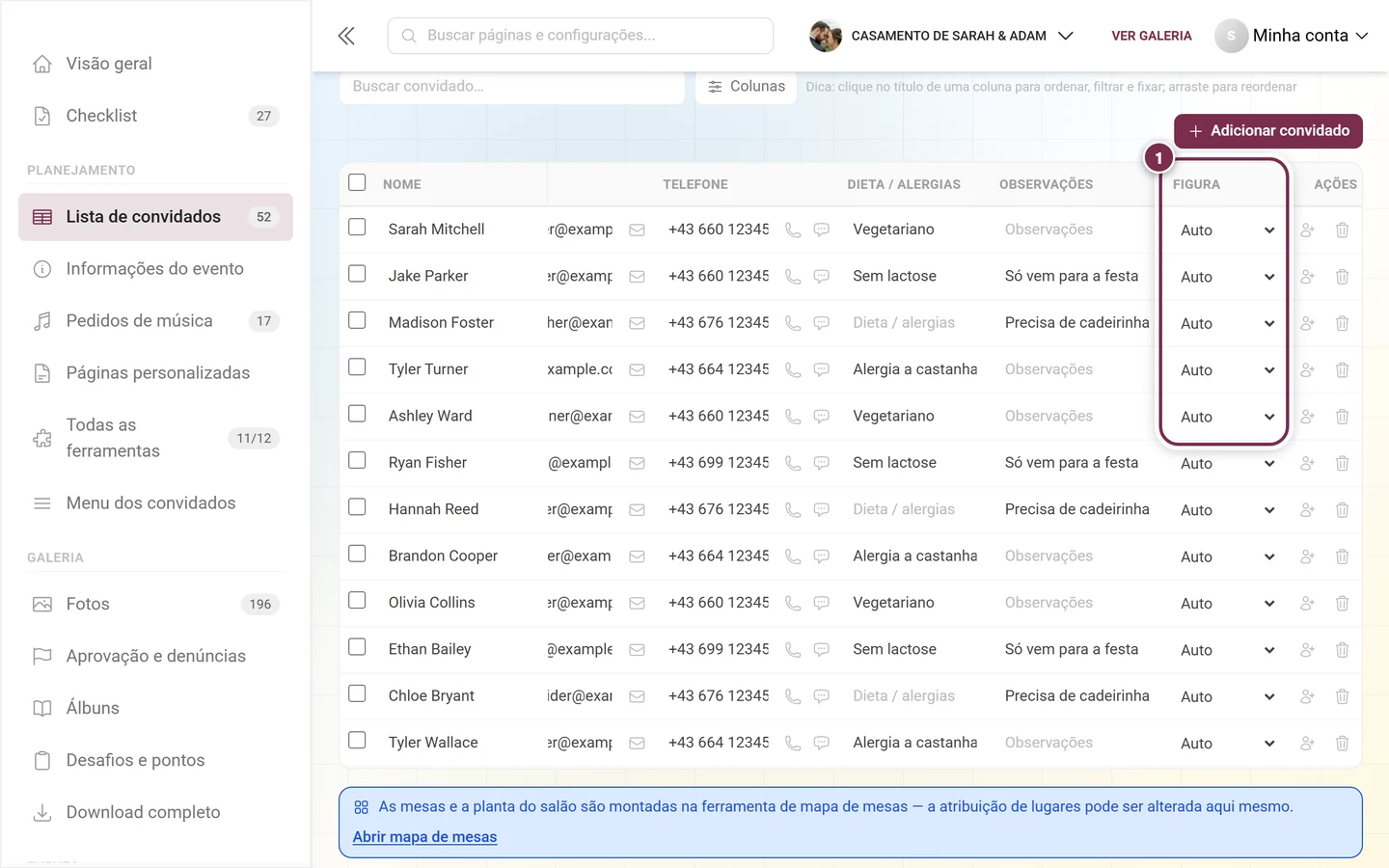1389x868 pixels.
Task: Collapse sidebar with double chevron icon
Action: (346, 36)
